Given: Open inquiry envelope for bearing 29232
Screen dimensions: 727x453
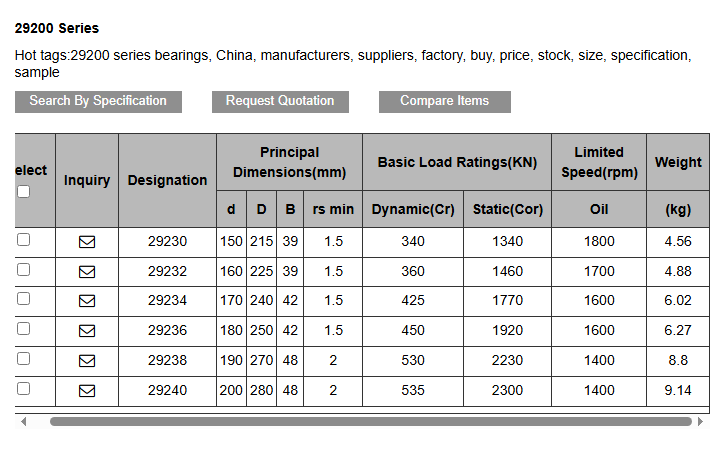Looking at the screenshot, I should [87, 272].
